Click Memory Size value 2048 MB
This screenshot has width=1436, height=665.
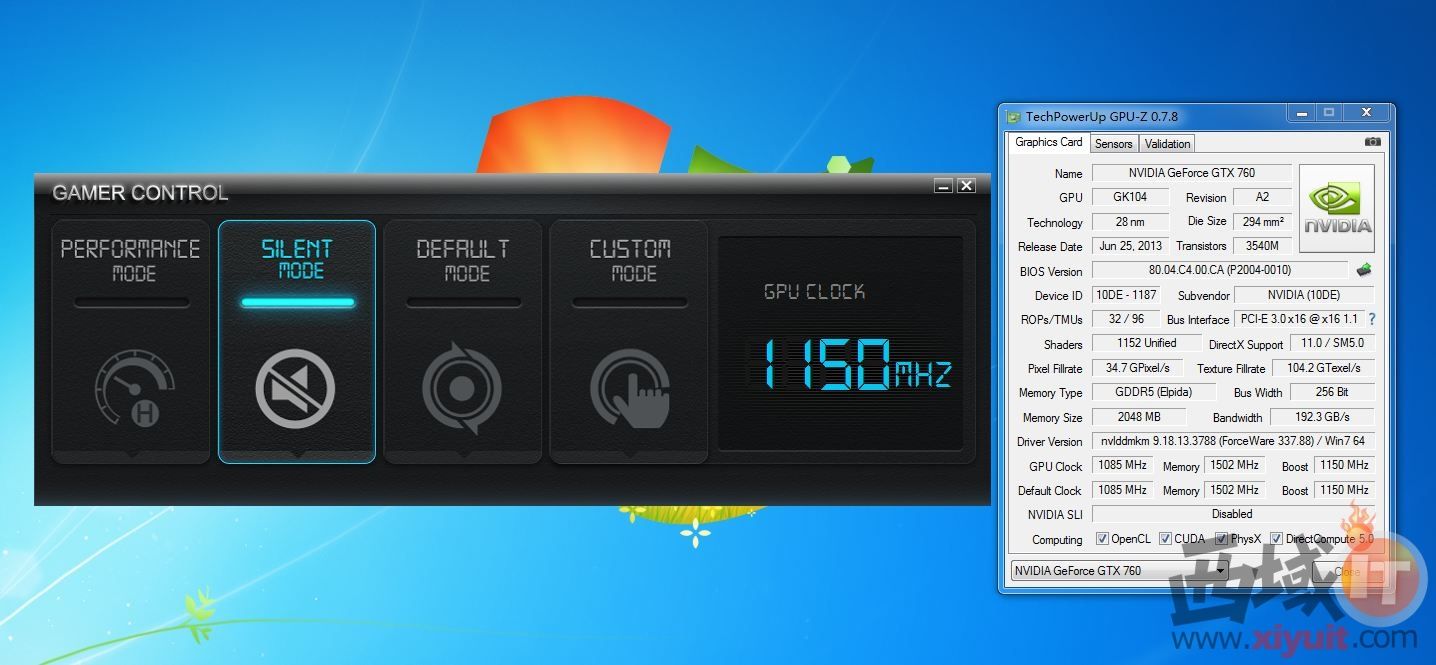(1139, 417)
